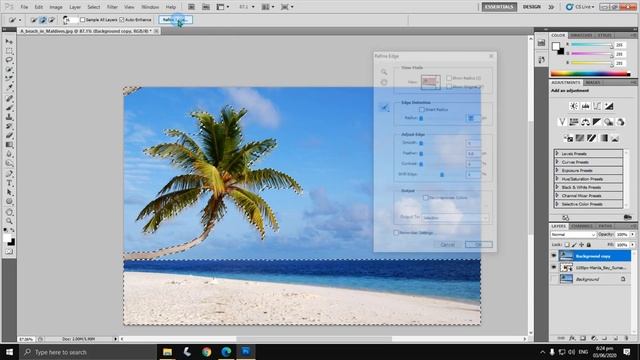Enable Decontaminate Colors checkbox
640x360 pixels.
pyautogui.click(x=426, y=198)
